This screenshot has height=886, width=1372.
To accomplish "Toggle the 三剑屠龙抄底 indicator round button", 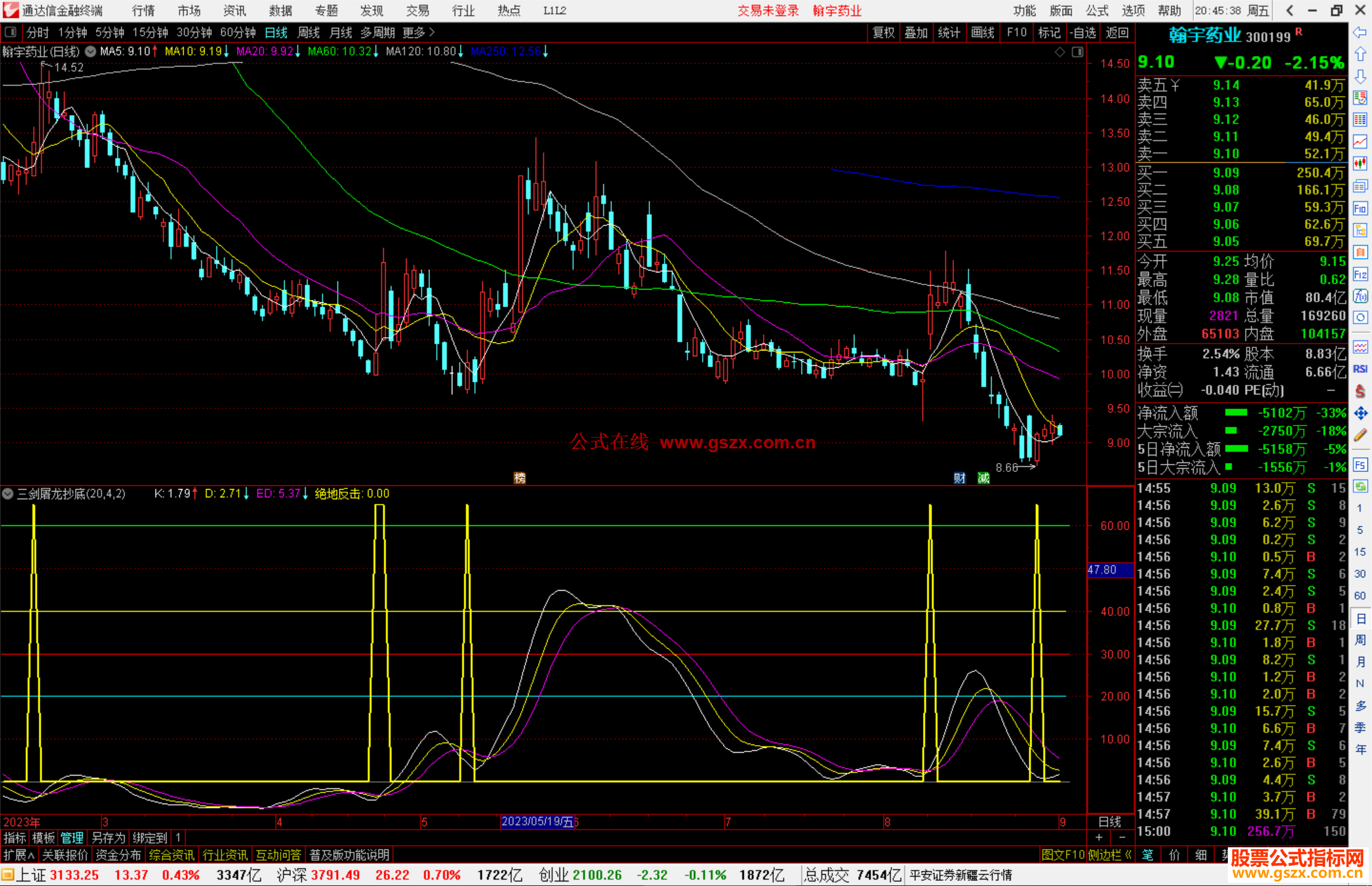I will (x=8, y=493).
